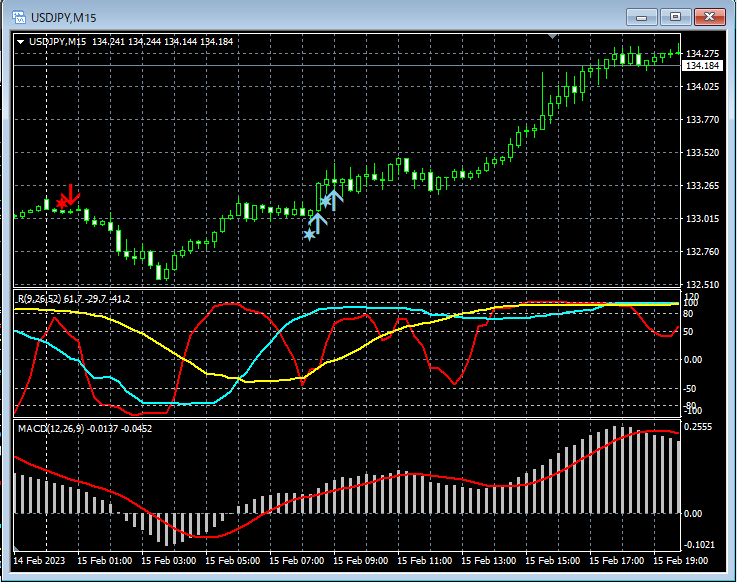Click the 15 Feb 17:00 time axis label
Screen dimensions: 738x582
point(617,561)
